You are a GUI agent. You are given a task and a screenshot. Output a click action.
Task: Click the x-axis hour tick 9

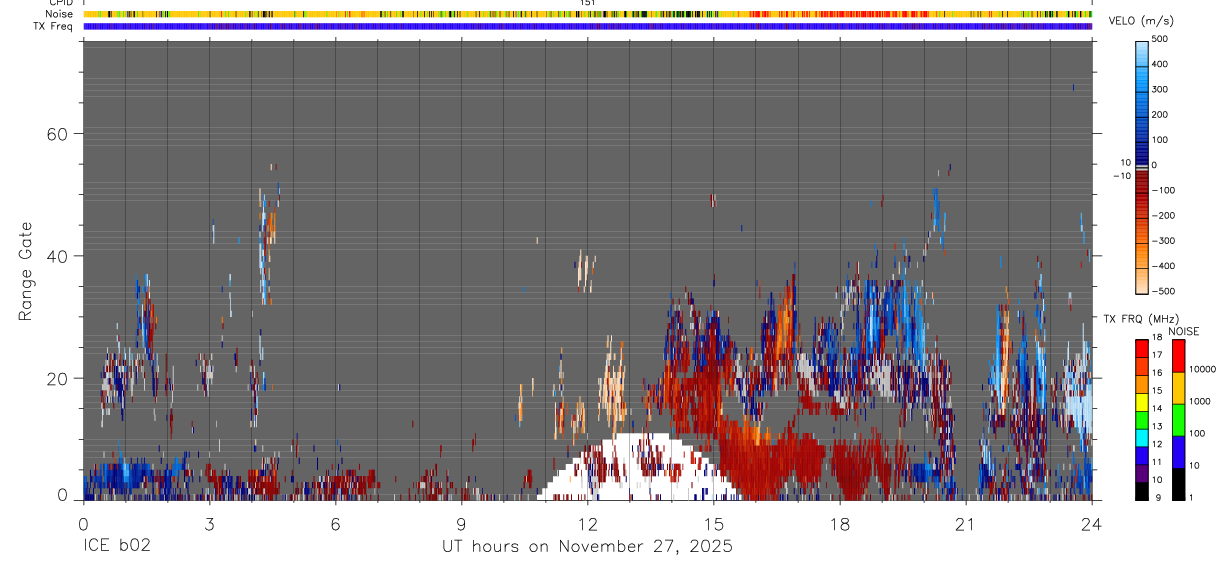pyautogui.click(x=461, y=523)
